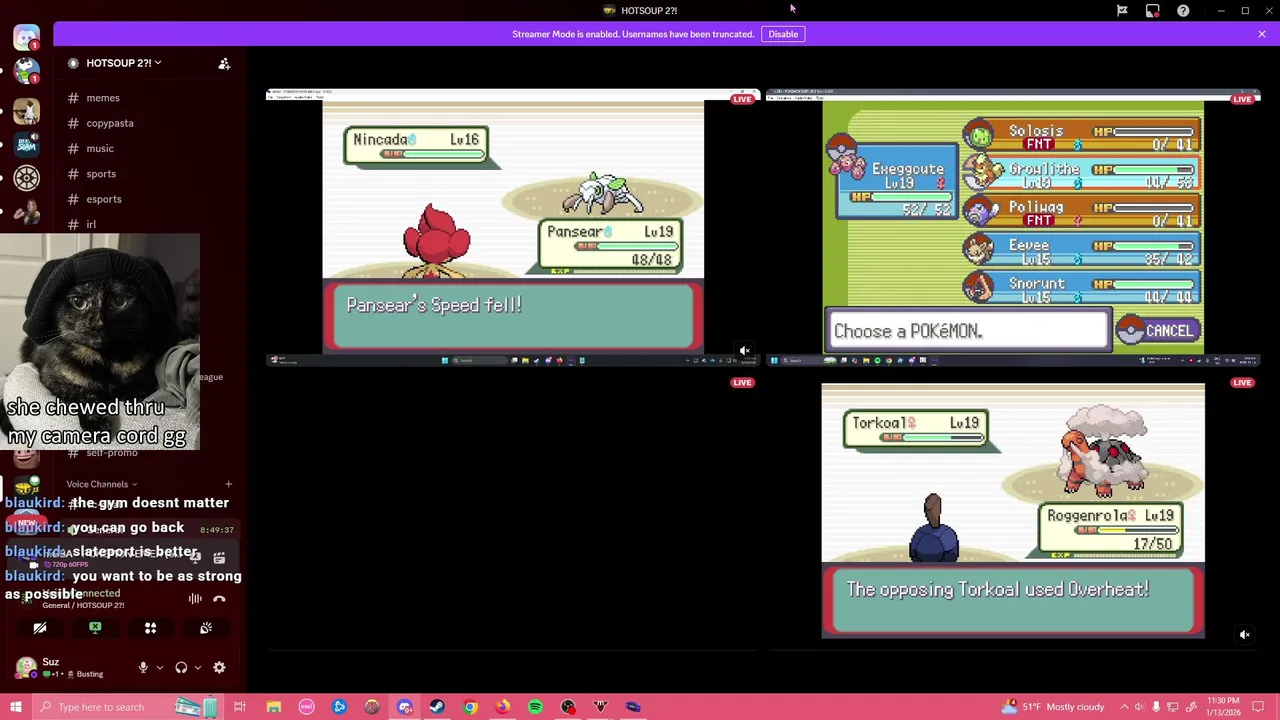Open Firefox from the taskbar

click(503, 707)
